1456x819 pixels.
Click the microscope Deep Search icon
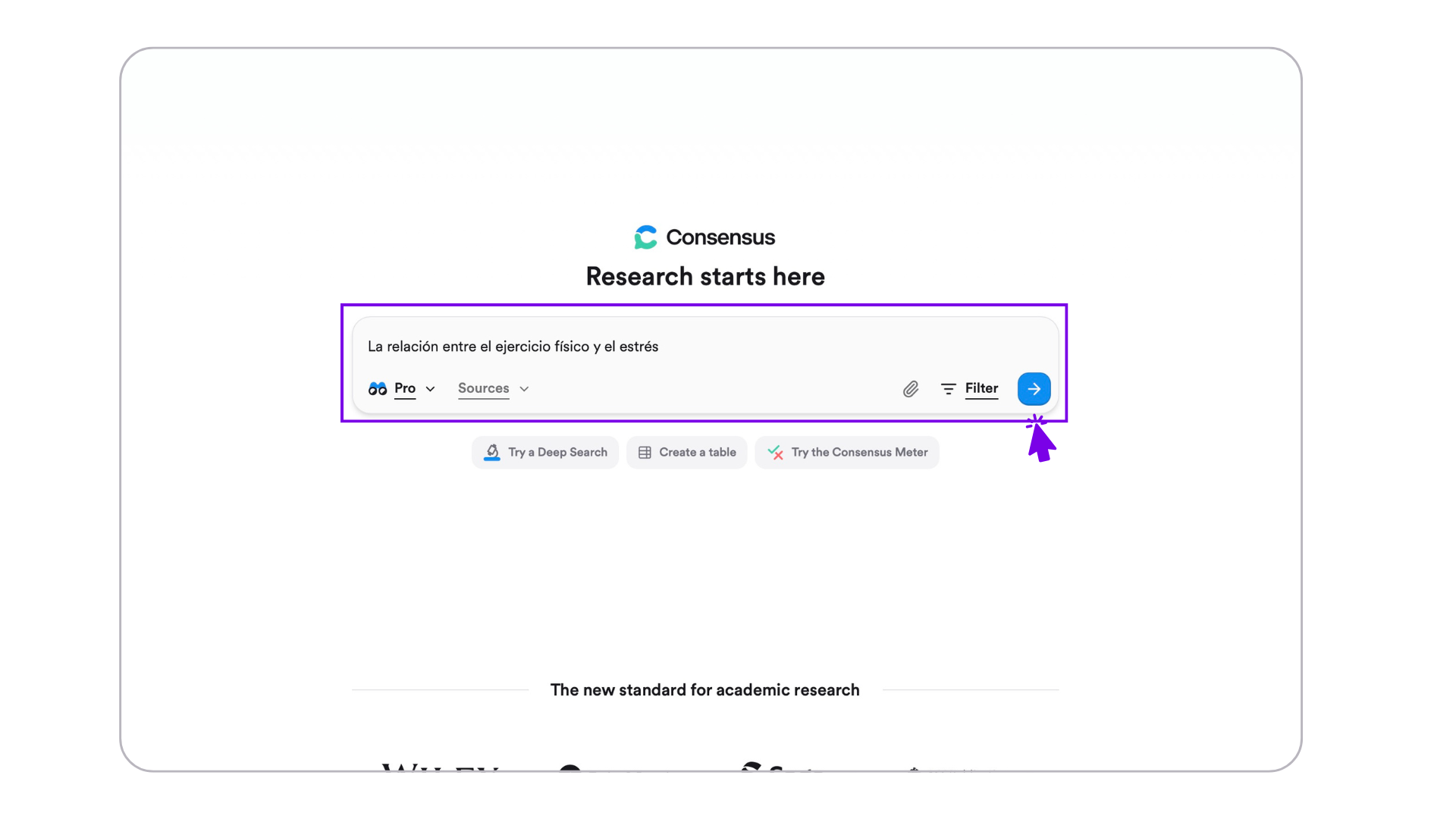point(492,453)
